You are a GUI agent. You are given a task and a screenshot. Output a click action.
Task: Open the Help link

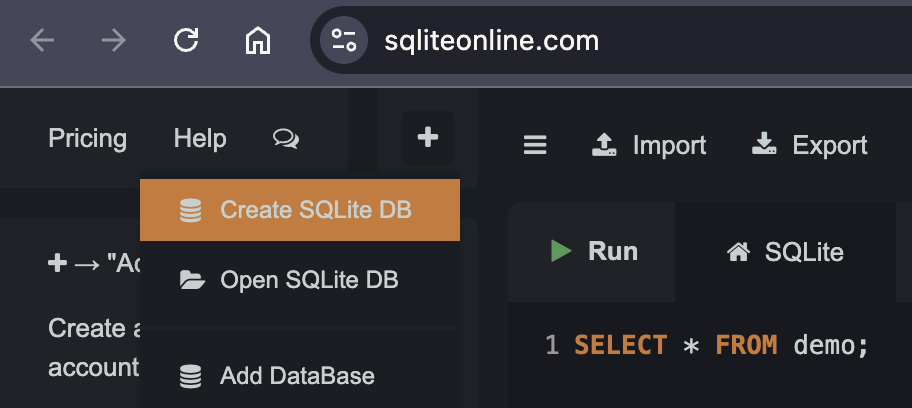(x=200, y=139)
